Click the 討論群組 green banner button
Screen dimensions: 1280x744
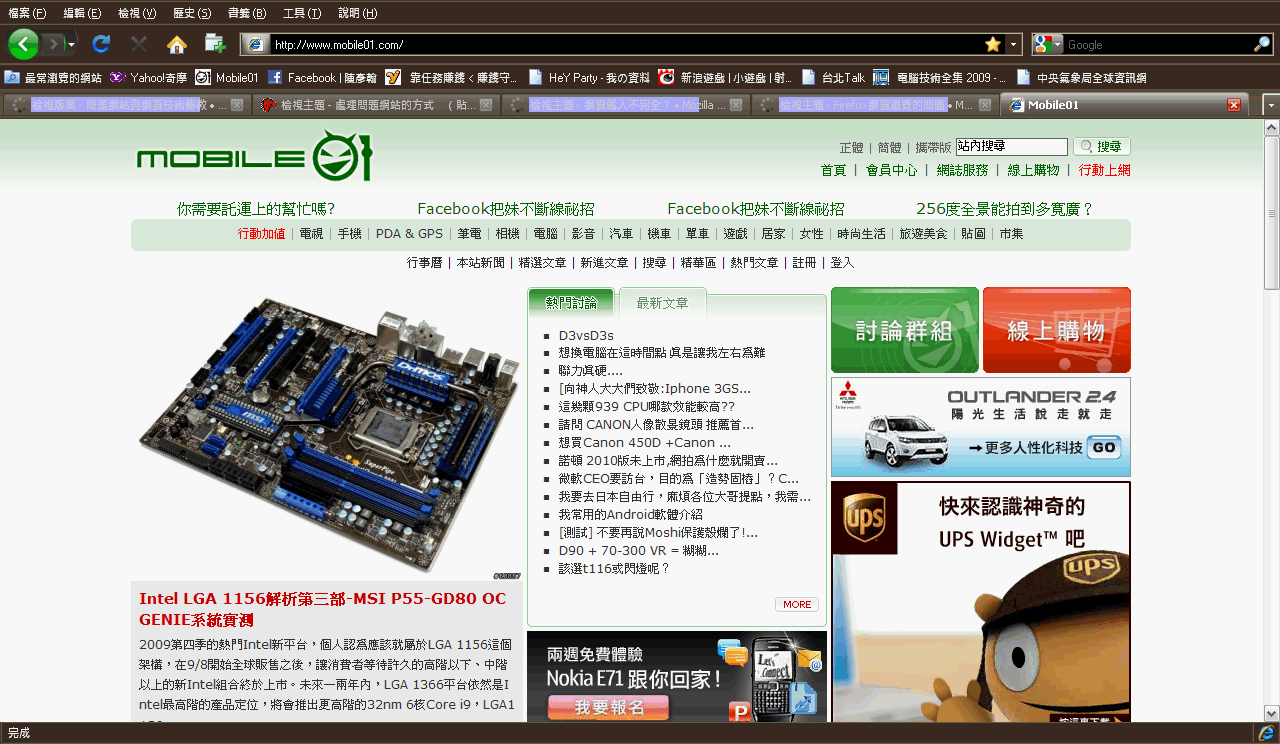[905, 330]
